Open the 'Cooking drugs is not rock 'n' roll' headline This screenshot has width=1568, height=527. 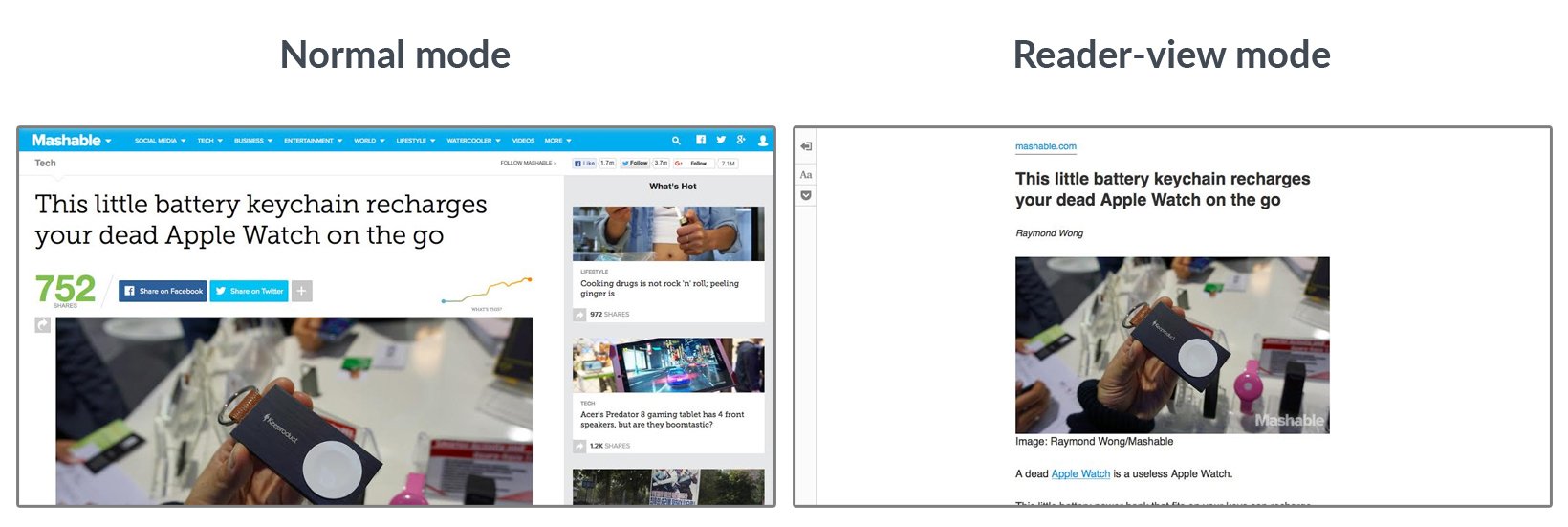659,289
